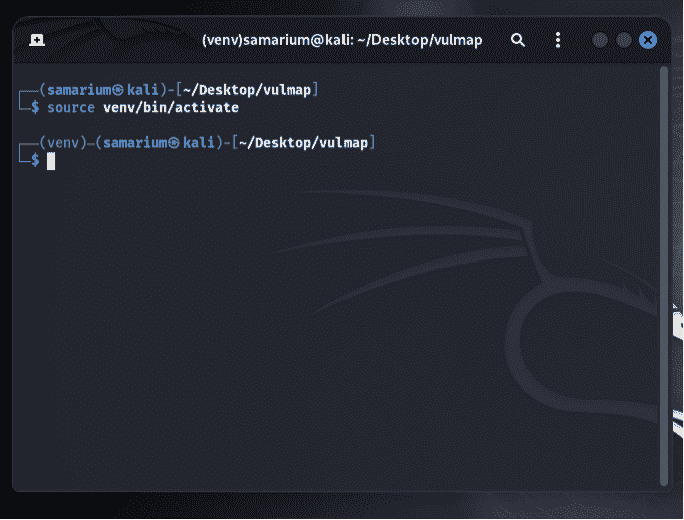Open the terminal search icon

518,40
